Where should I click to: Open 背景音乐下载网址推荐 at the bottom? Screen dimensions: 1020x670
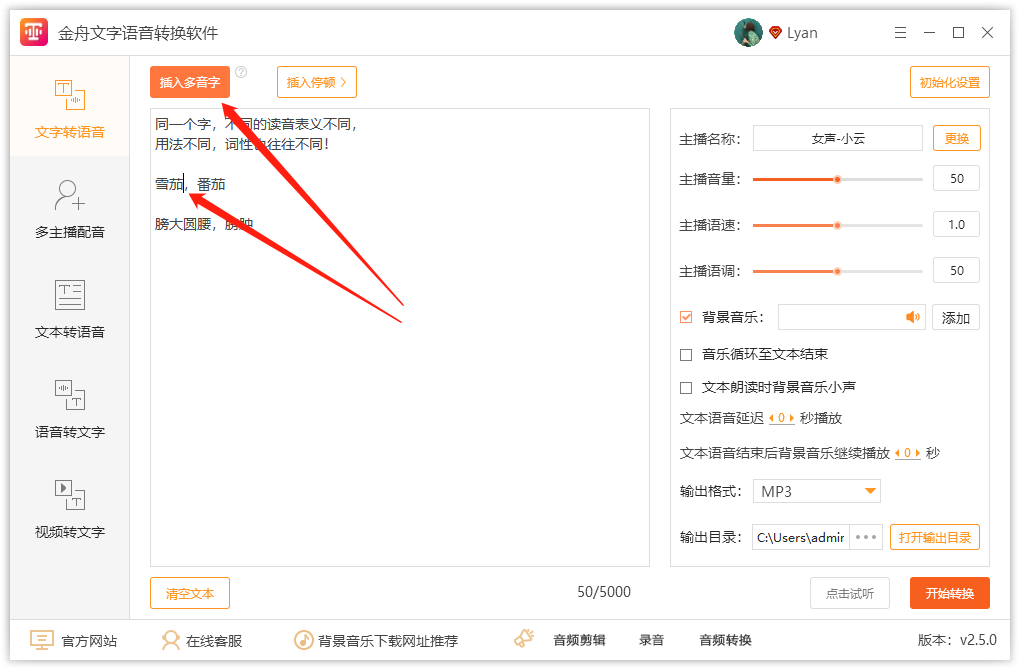[303, 640]
